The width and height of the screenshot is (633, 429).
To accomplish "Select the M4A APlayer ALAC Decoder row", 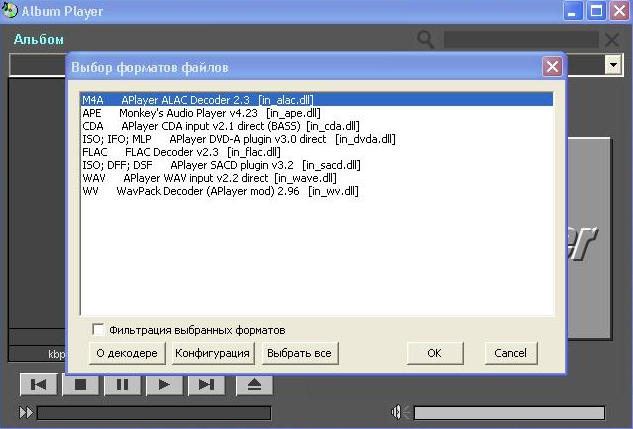I will point(317,100).
